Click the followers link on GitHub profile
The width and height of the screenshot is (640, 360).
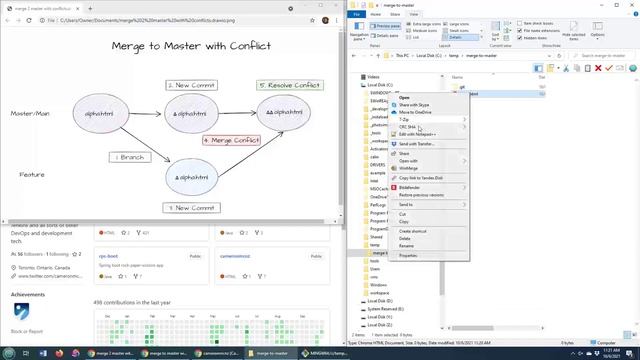click(29, 254)
